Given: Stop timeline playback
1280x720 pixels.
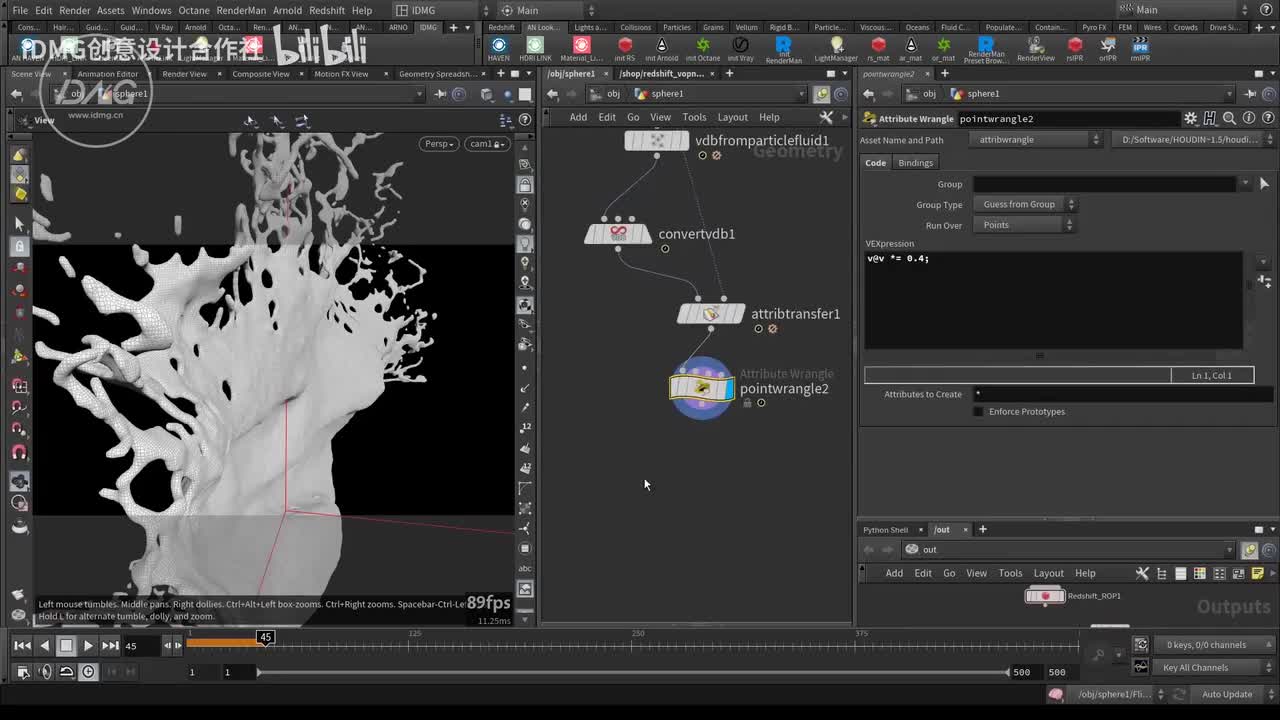Looking at the screenshot, I should (66, 646).
